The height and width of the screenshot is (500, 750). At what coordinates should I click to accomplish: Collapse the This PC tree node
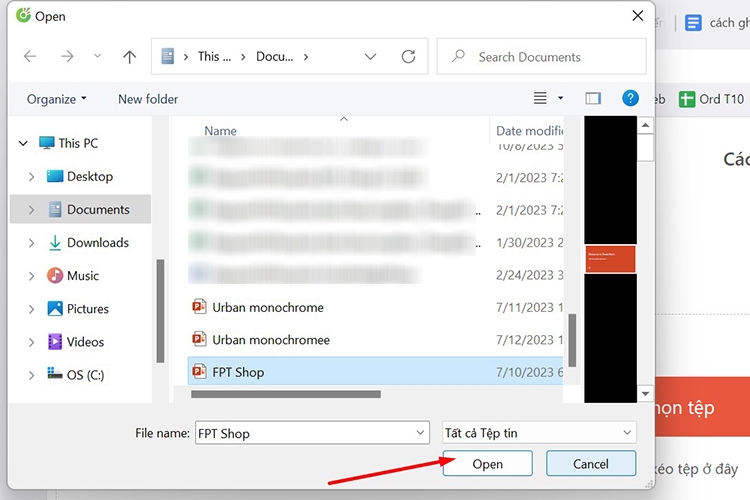point(23,143)
